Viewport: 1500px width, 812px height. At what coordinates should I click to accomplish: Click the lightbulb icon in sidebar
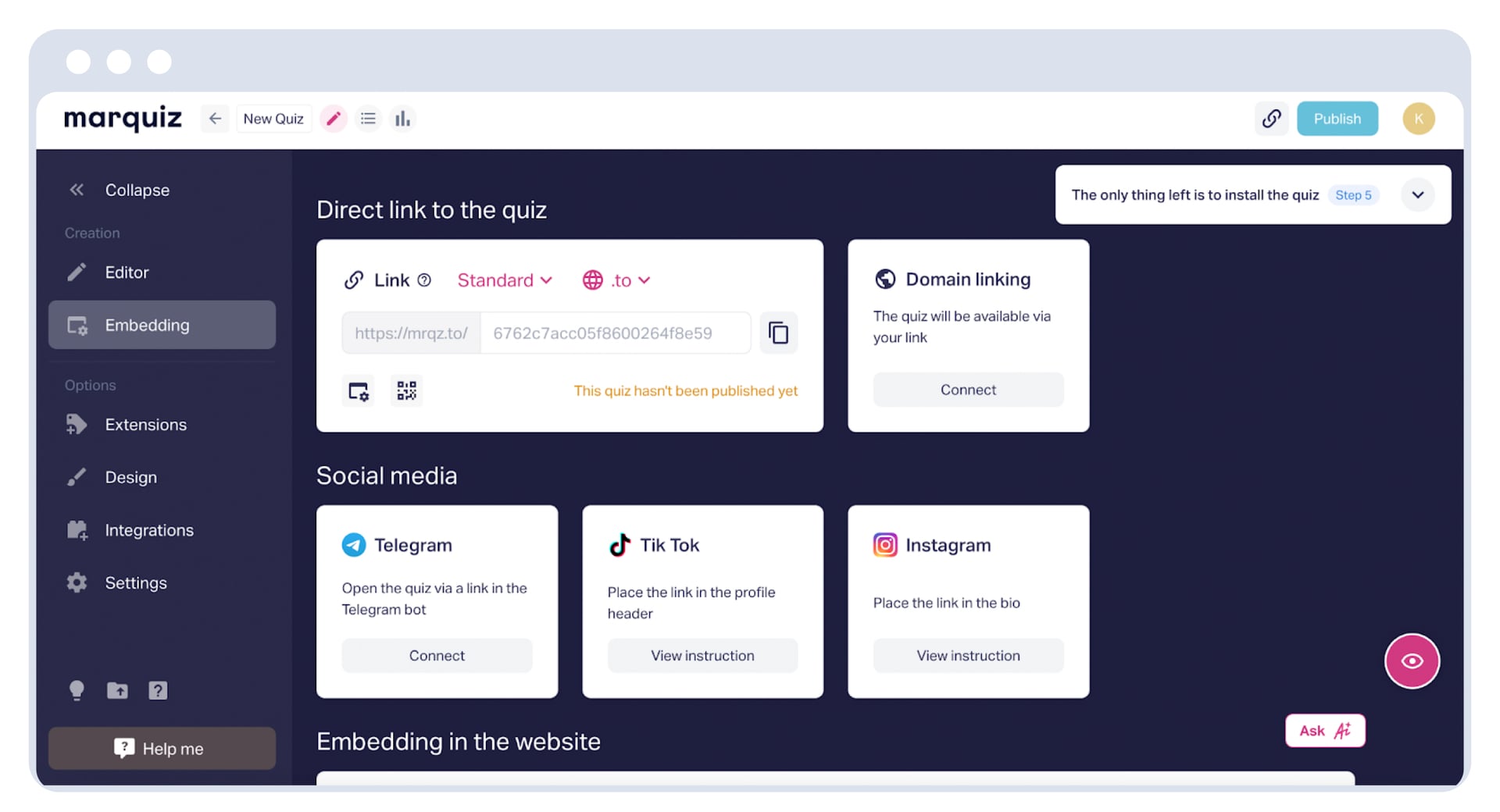[77, 690]
